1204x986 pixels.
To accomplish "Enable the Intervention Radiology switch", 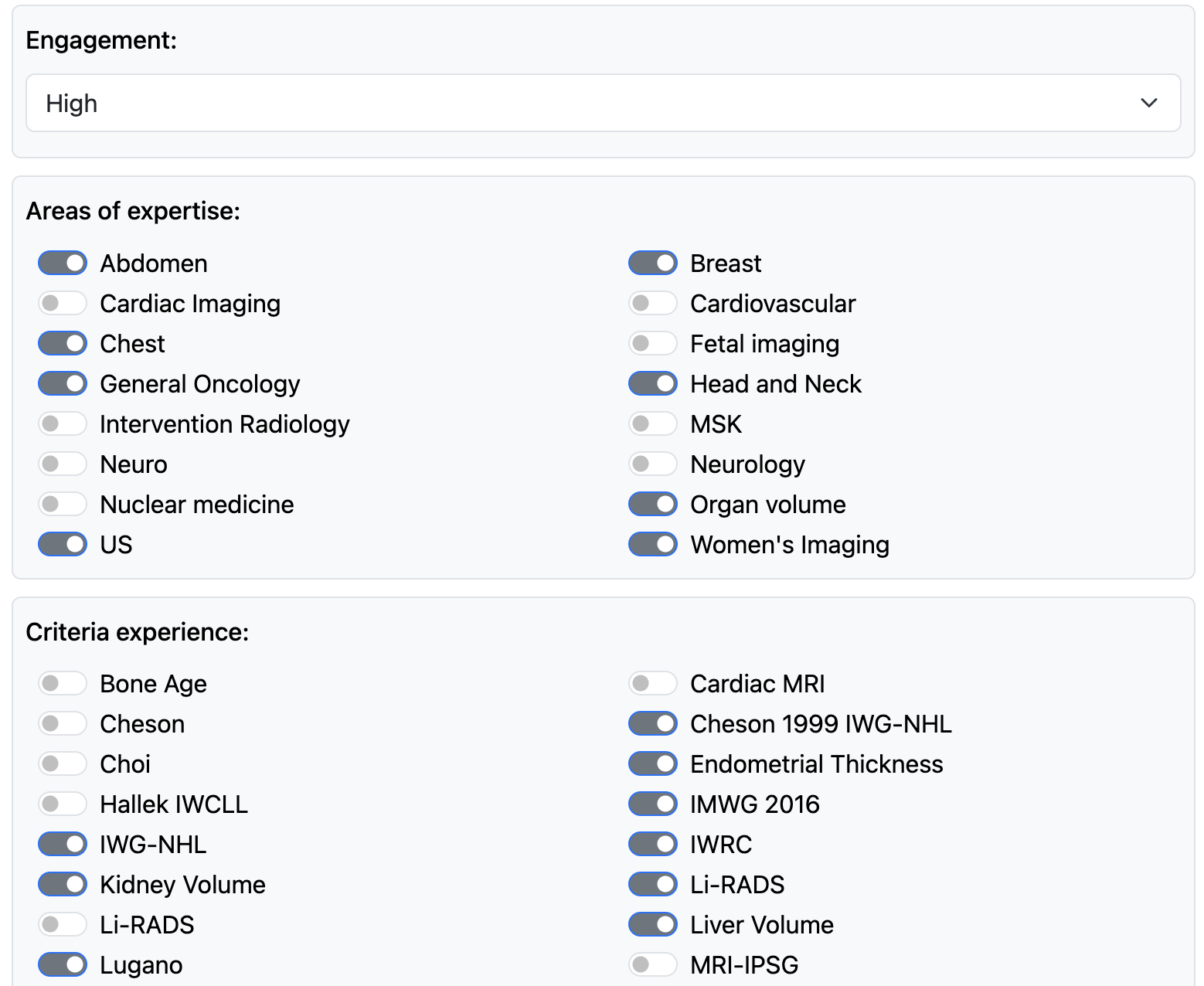I will click(63, 423).
